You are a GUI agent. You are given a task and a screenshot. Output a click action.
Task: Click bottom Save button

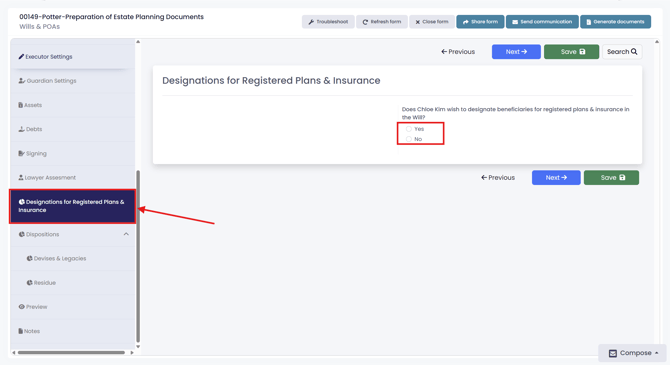(611, 177)
